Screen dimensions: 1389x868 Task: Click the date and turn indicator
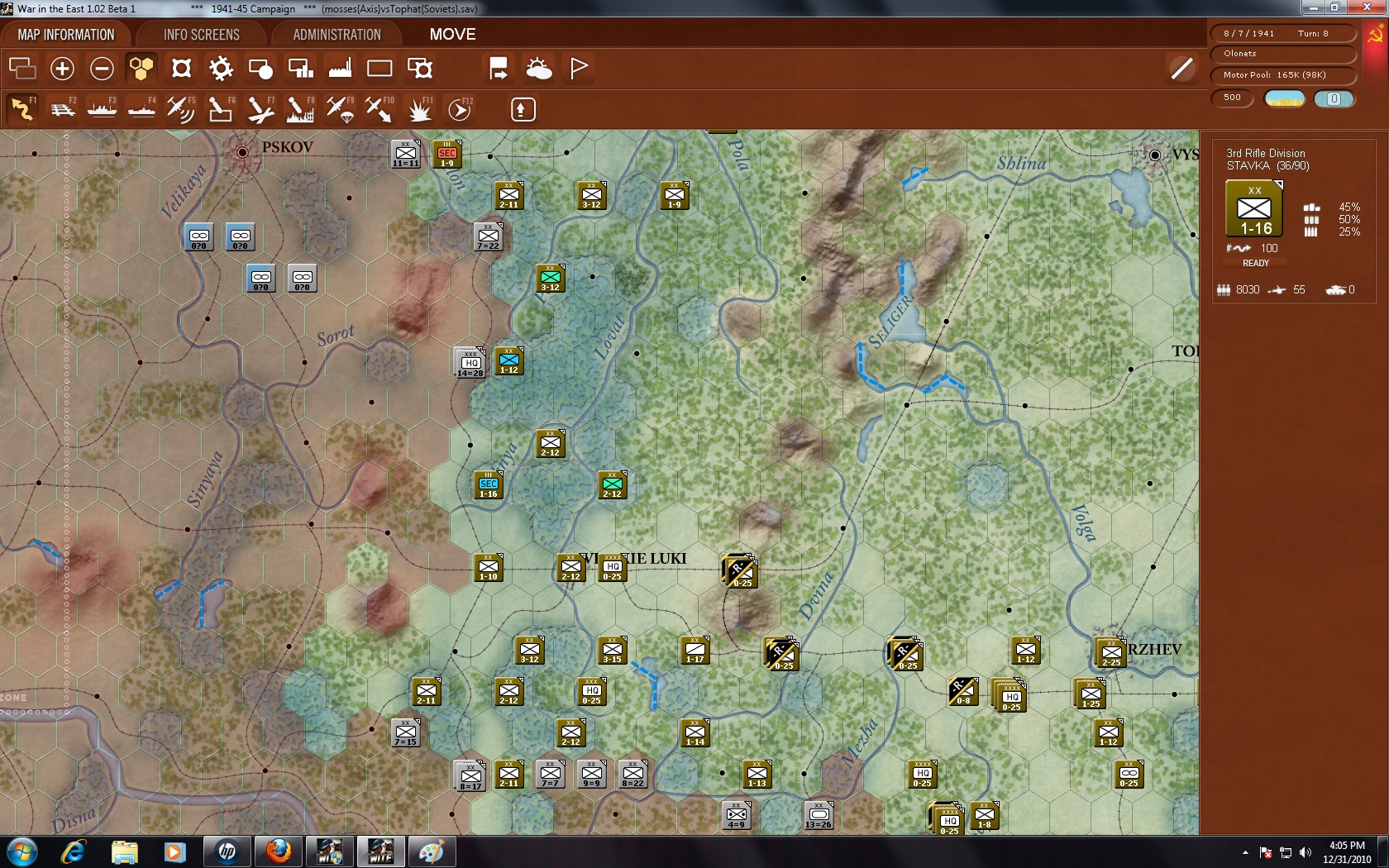click(x=1283, y=33)
